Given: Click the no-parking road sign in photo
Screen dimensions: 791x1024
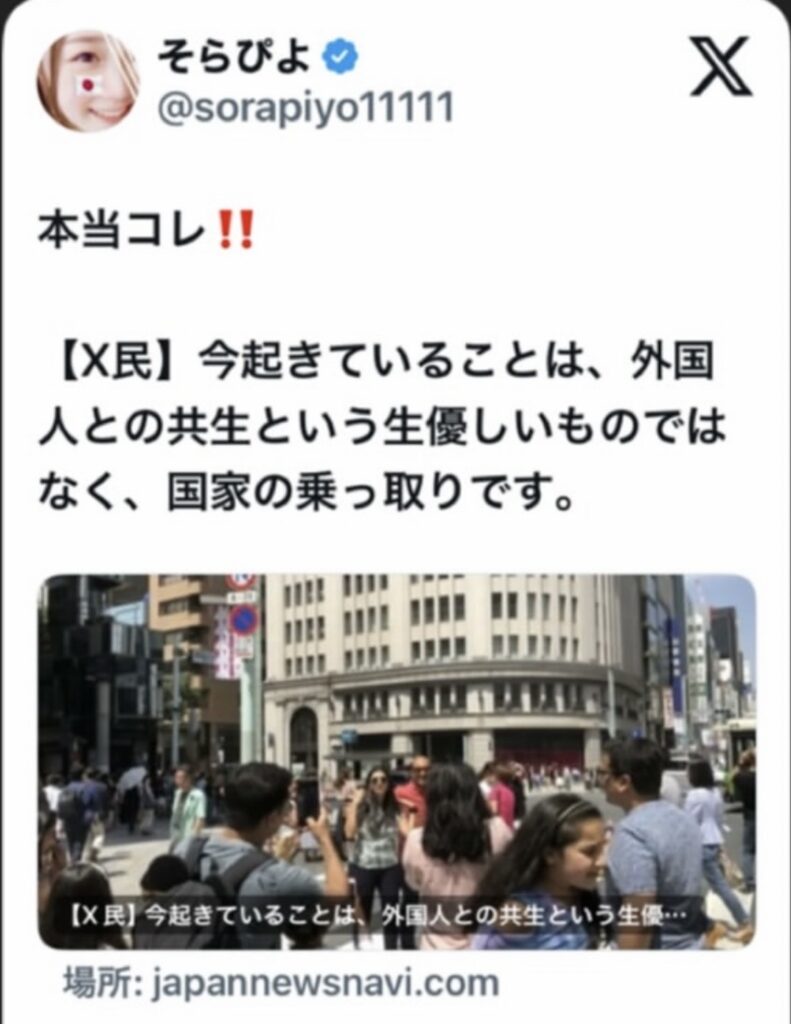Looking at the screenshot, I should point(244,620).
